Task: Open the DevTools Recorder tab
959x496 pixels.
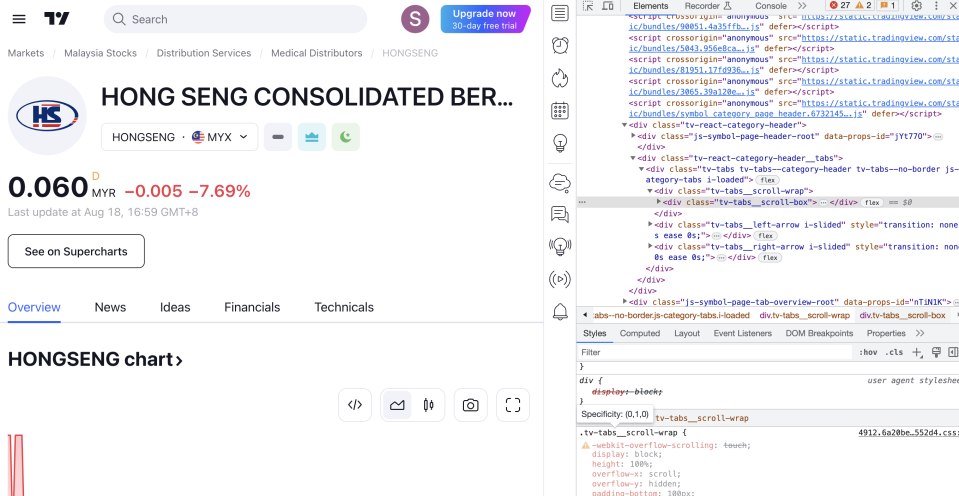Action: click(708, 6)
